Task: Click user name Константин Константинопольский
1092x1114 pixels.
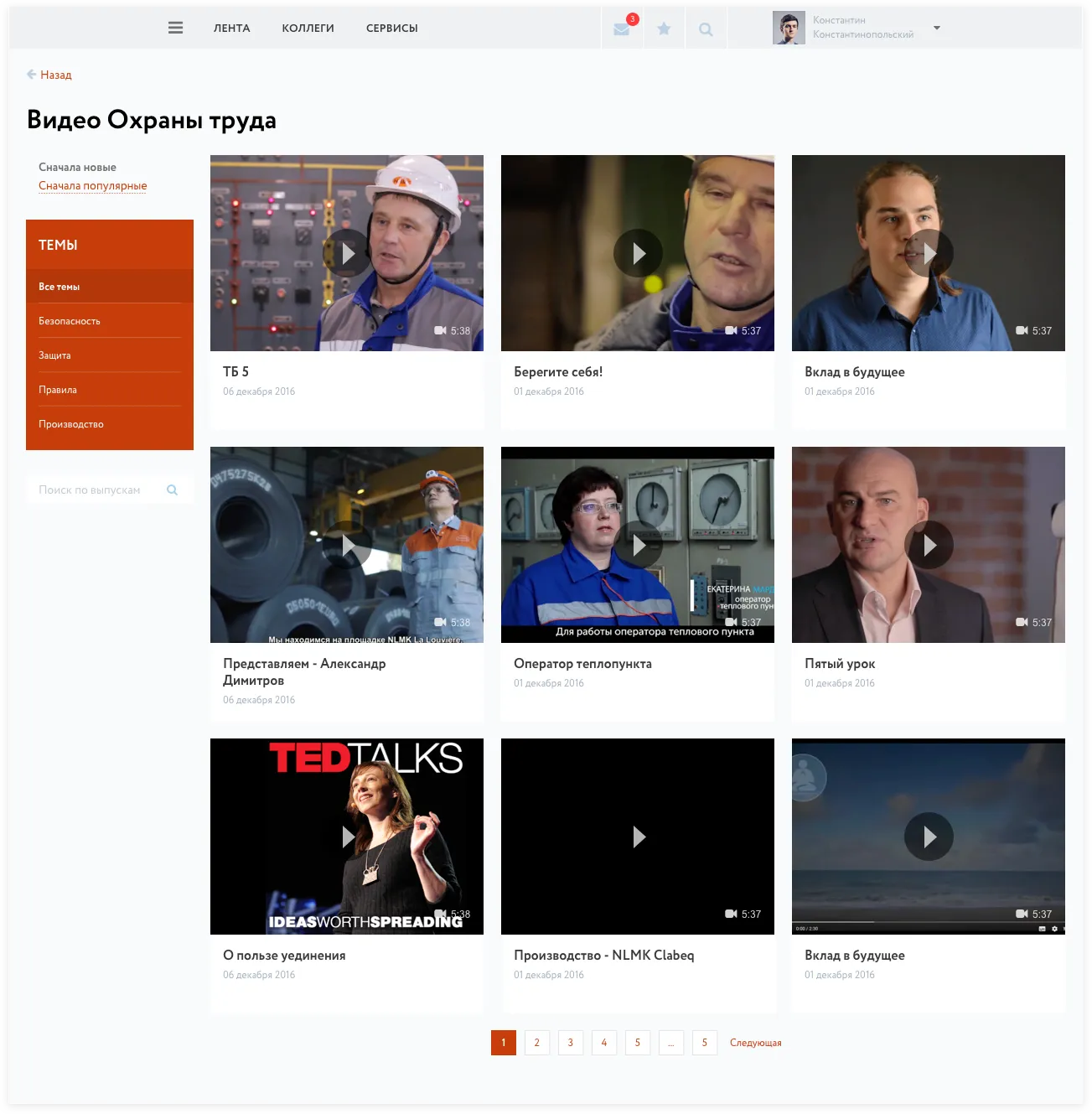Action: point(863,28)
